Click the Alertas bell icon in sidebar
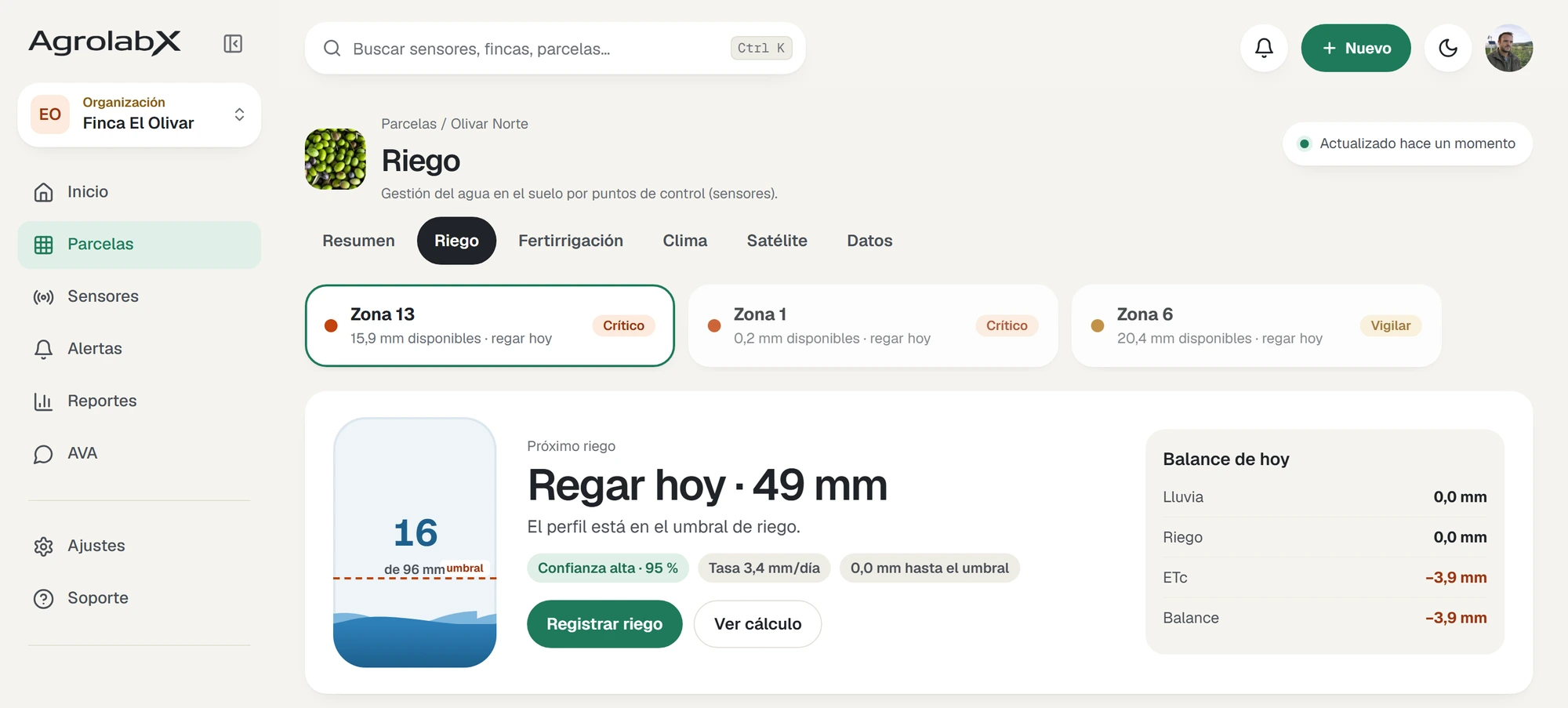1568x708 pixels. [44, 349]
